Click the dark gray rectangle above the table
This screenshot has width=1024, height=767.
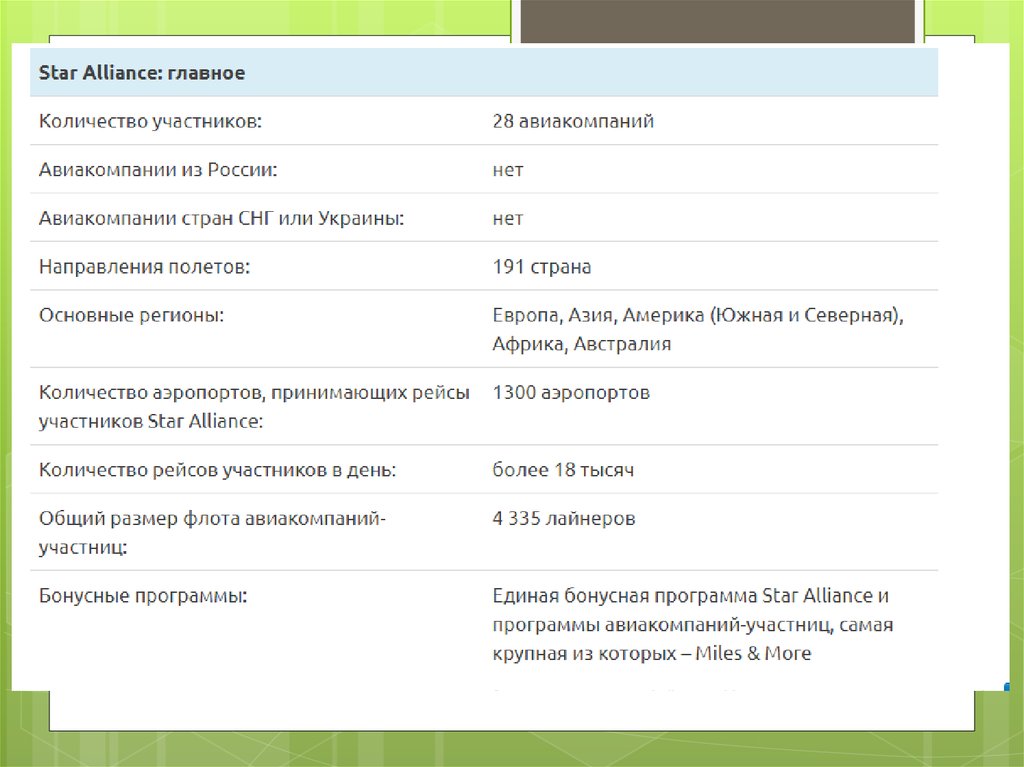pyautogui.click(x=717, y=22)
